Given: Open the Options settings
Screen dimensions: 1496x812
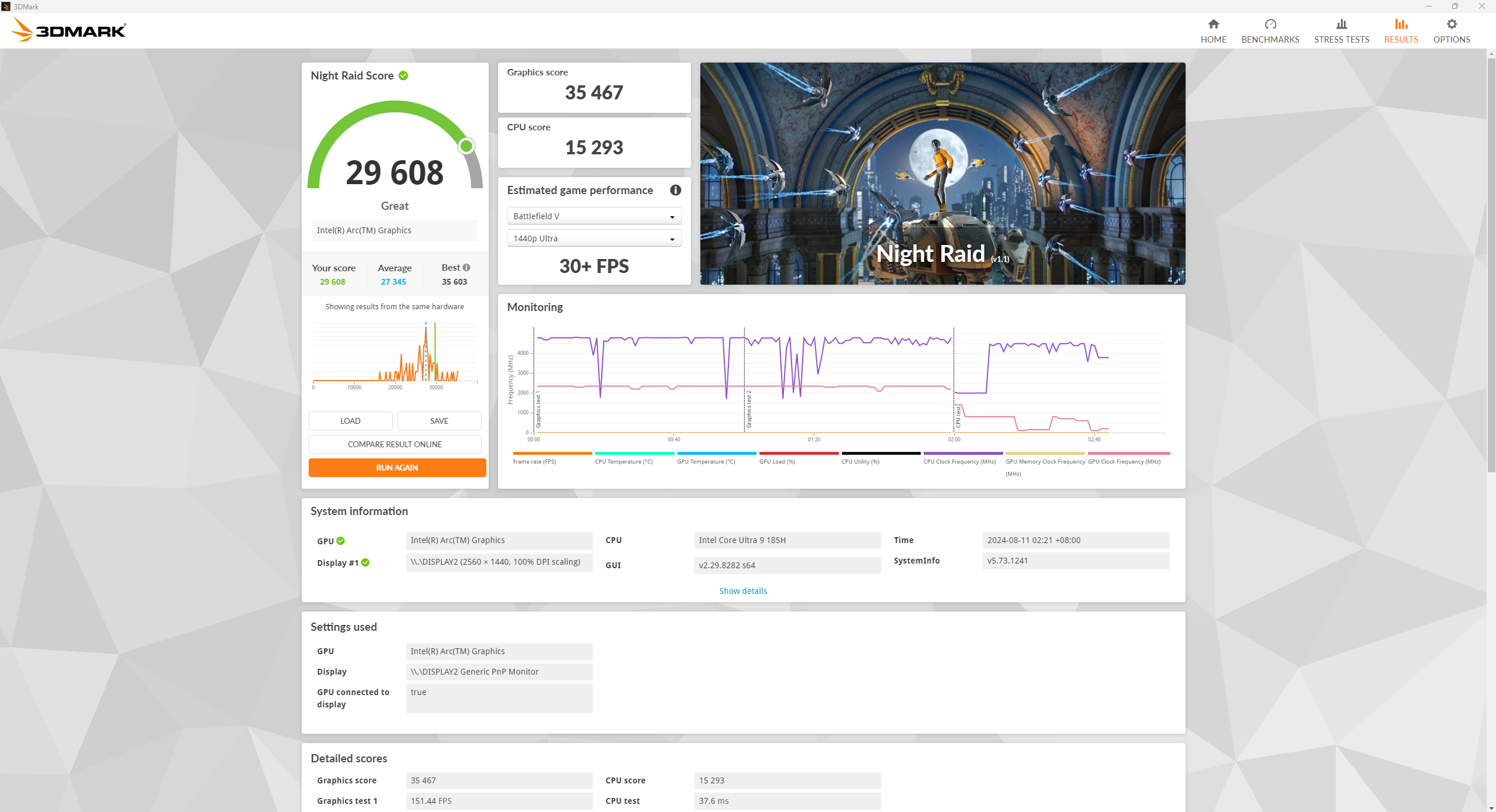Looking at the screenshot, I should click(1452, 30).
